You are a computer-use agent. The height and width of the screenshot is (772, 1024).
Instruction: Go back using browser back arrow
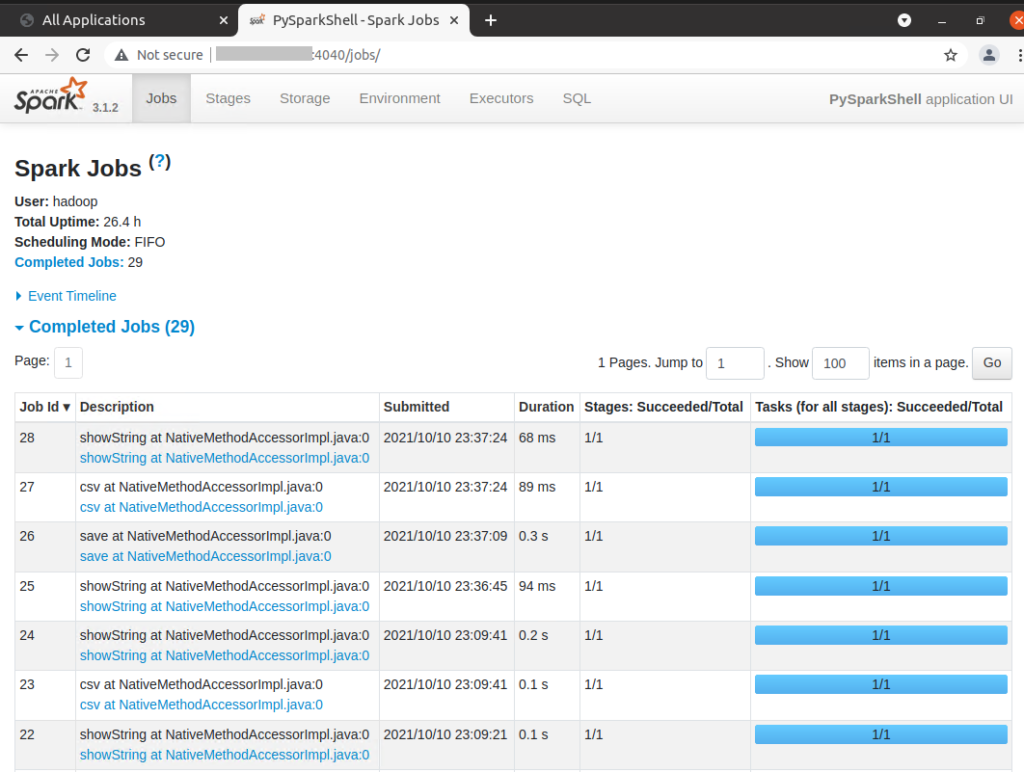[21, 55]
